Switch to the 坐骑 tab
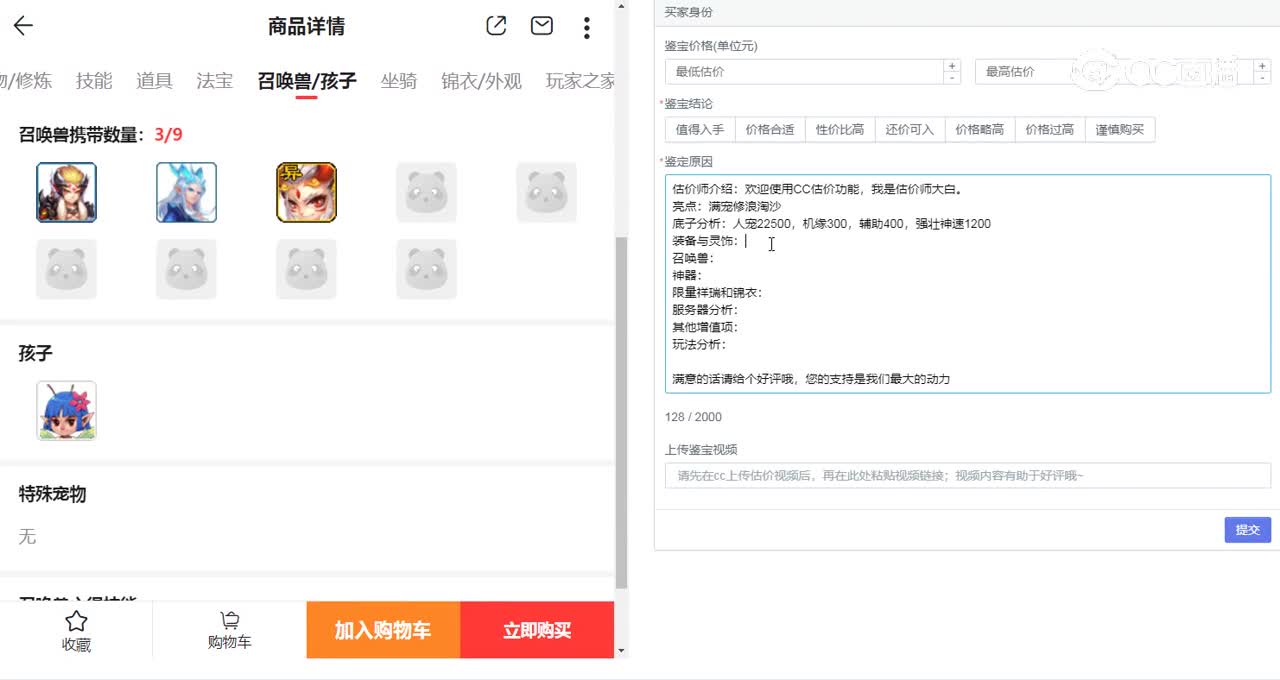1280x680 pixels. click(x=399, y=81)
